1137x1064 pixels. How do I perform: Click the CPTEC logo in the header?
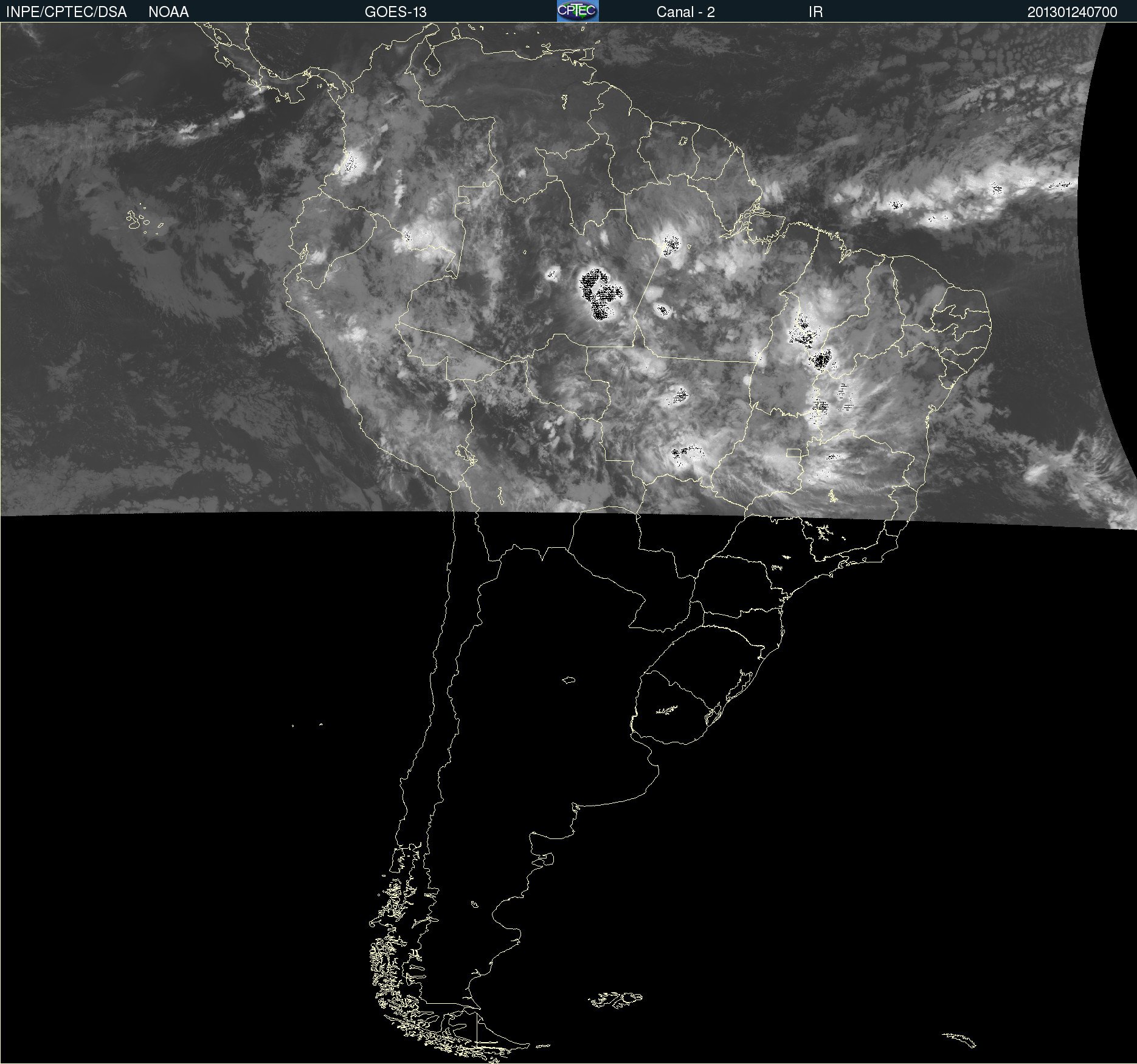[x=578, y=11]
